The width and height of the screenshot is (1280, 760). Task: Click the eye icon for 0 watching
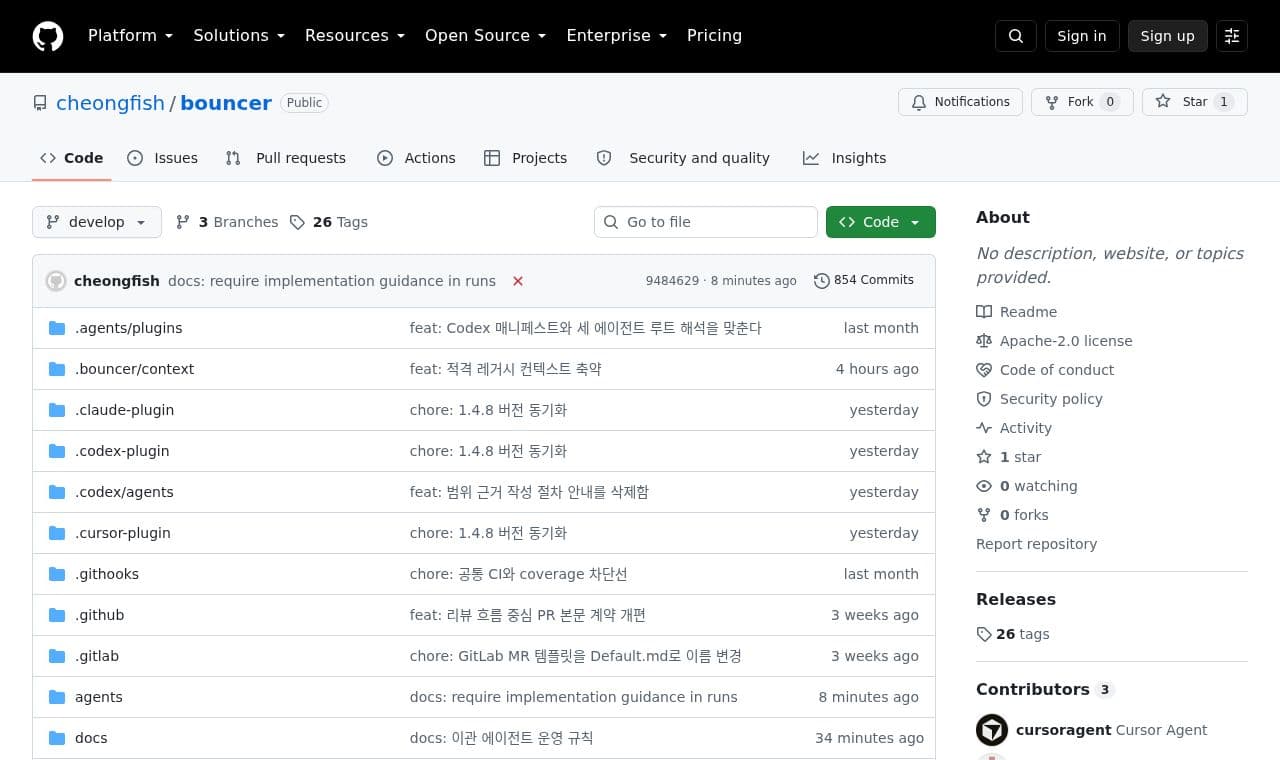pos(984,486)
